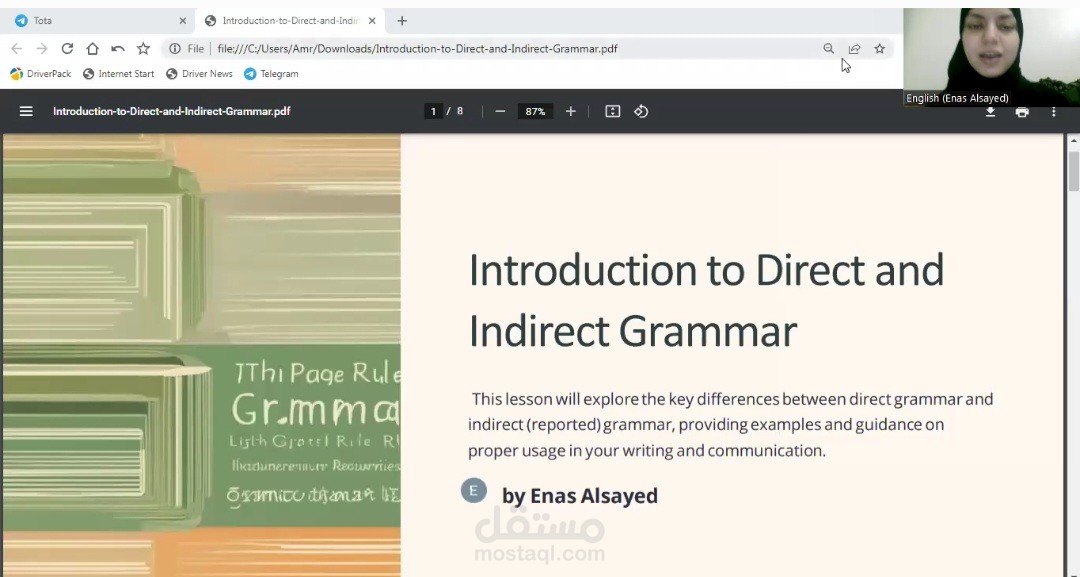This screenshot has width=1080, height=577.
Task: Click the book cover illustration
Action: (x=201, y=355)
